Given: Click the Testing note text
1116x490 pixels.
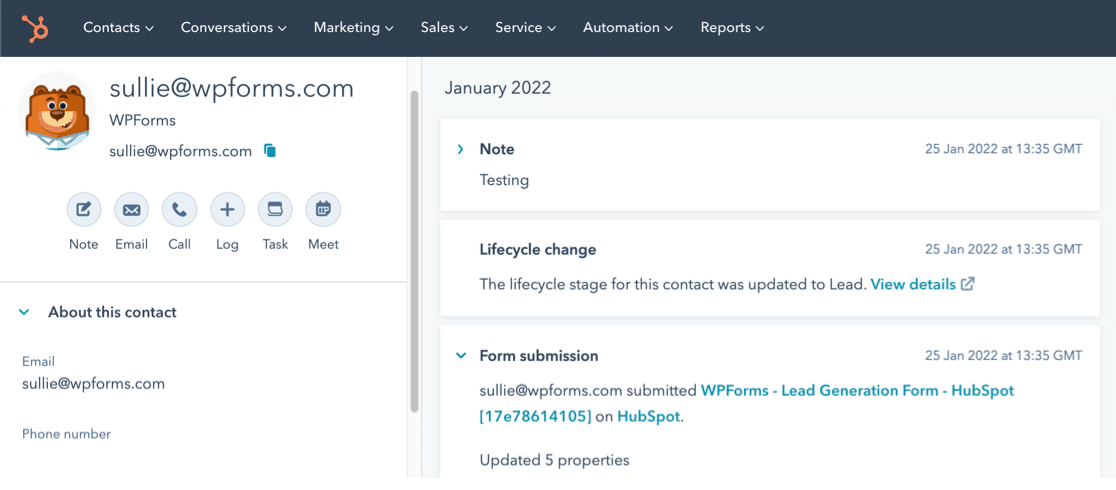Looking at the screenshot, I should click(x=504, y=180).
